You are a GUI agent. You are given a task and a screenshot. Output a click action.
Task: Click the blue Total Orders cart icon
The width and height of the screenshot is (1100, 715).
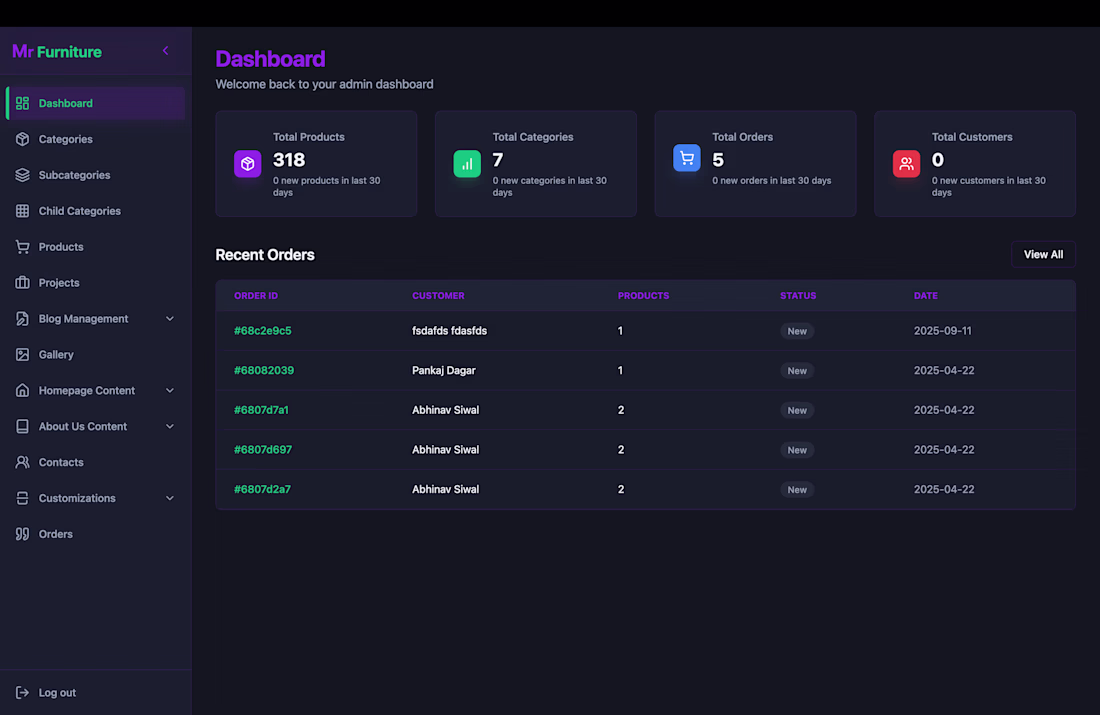click(687, 158)
